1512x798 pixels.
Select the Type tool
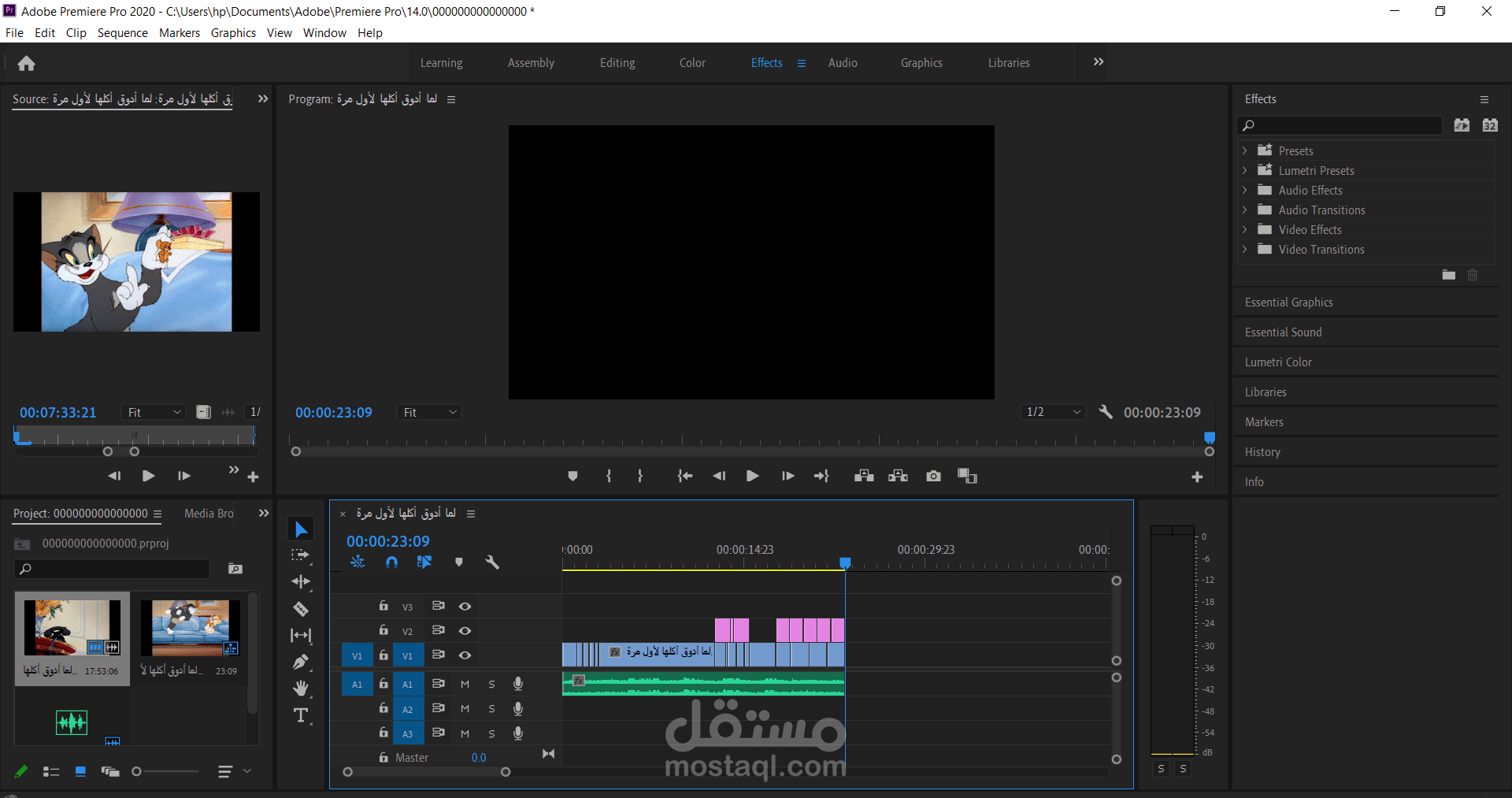(x=301, y=715)
